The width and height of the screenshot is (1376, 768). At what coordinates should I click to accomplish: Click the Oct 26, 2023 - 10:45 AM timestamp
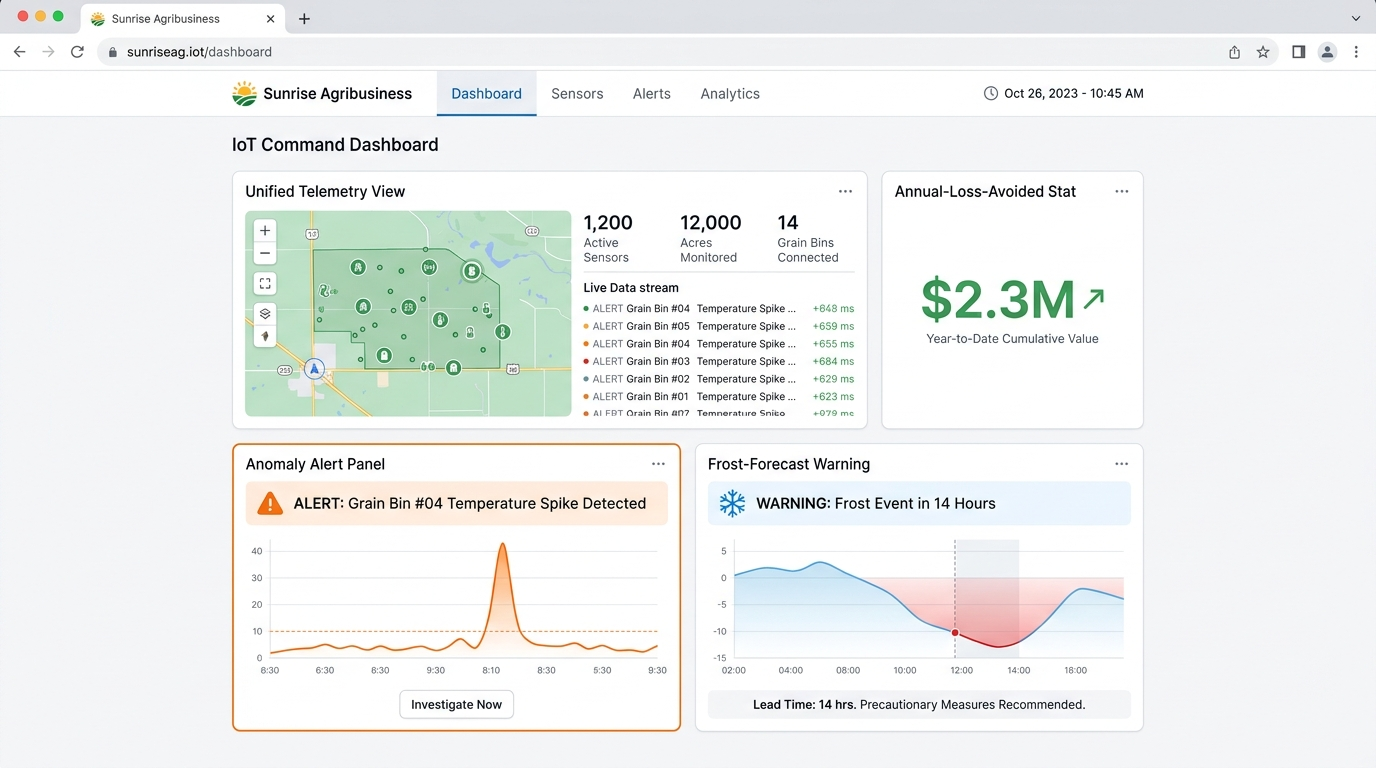(x=1074, y=93)
